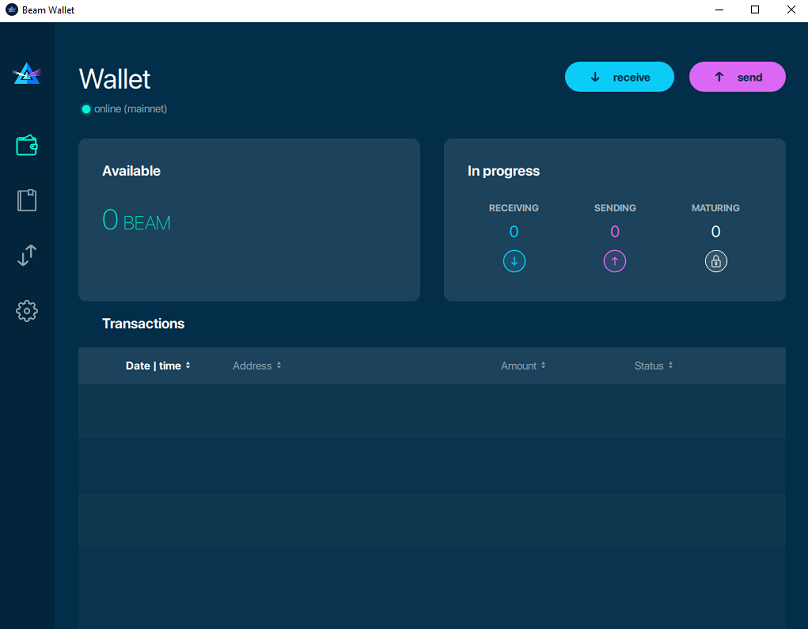Click the Wallet page heading

[114, 79]
